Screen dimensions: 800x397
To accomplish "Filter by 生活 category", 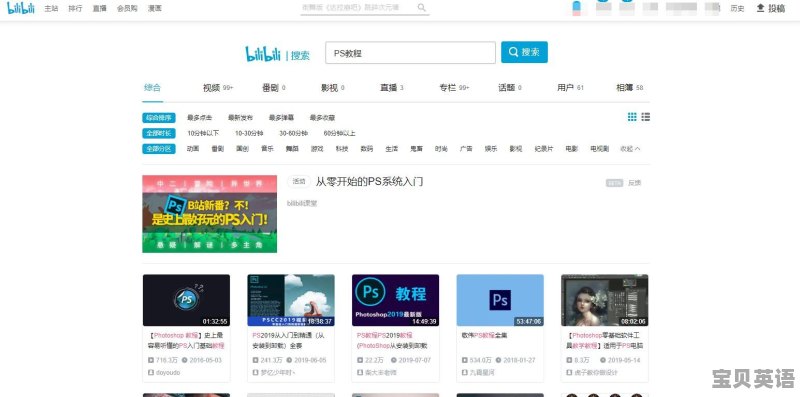I will (x=391, y=149).
